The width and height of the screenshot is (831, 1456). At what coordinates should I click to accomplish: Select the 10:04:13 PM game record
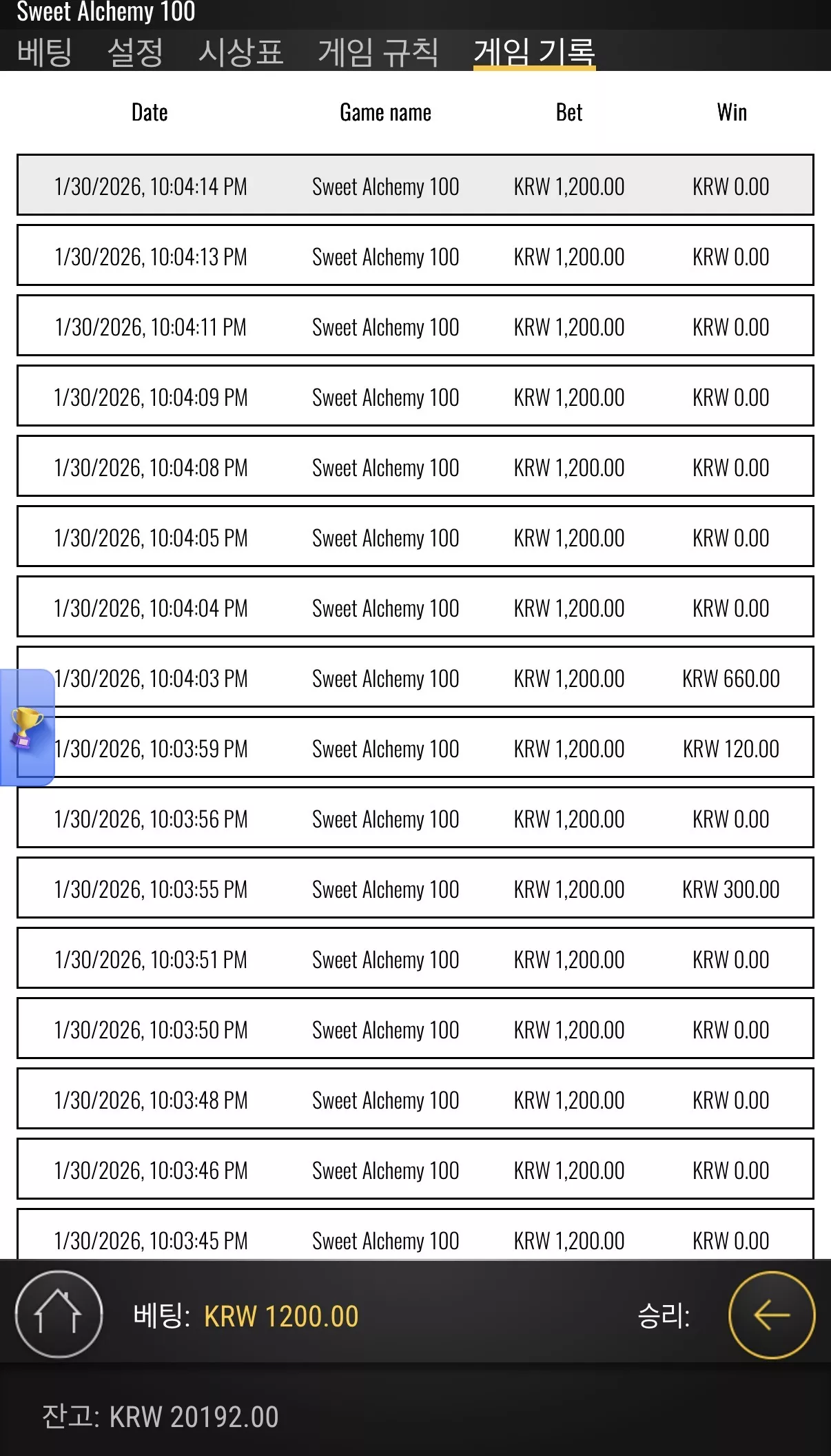(x=415, y=255)
